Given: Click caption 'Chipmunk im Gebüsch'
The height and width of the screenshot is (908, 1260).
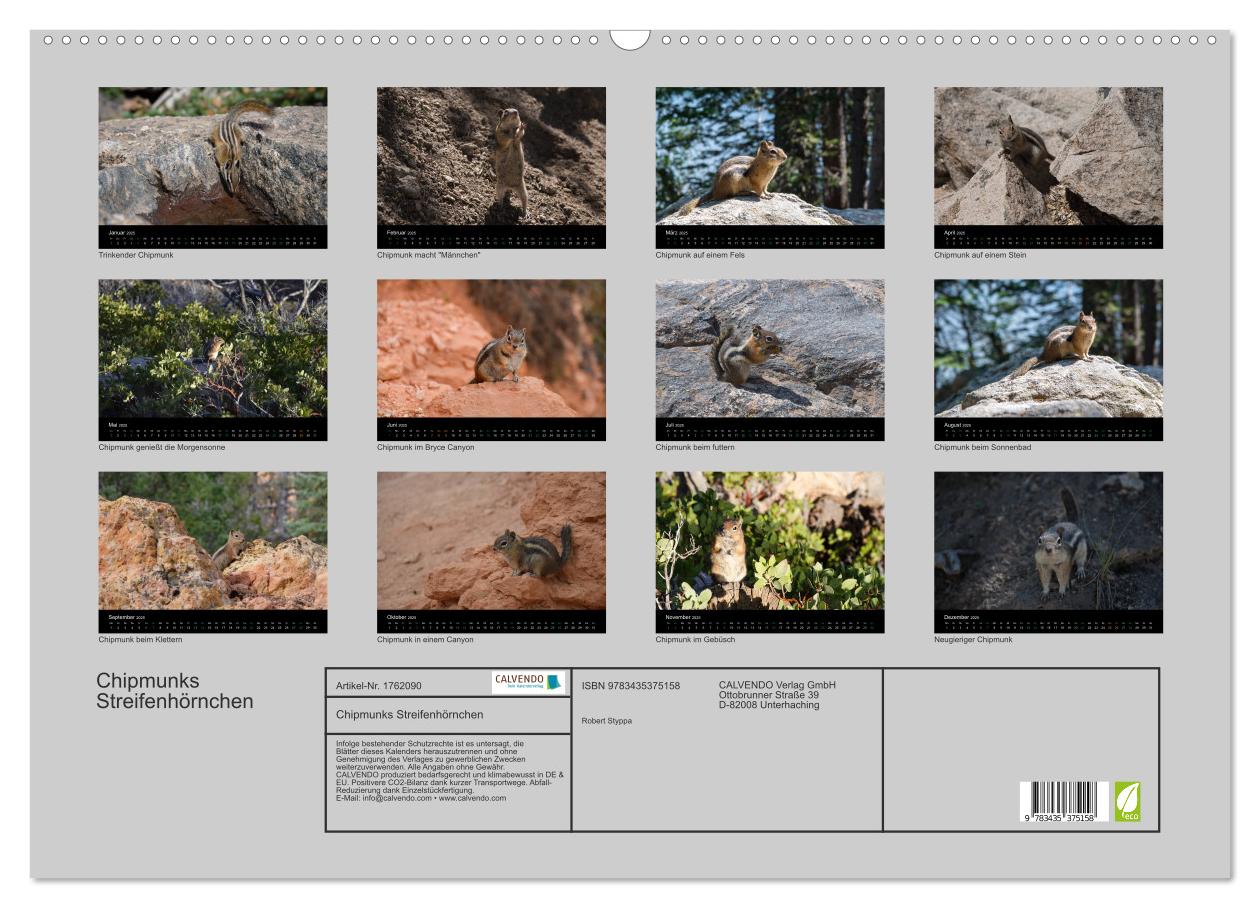Looking at the screenshot, I should [694, 639].
